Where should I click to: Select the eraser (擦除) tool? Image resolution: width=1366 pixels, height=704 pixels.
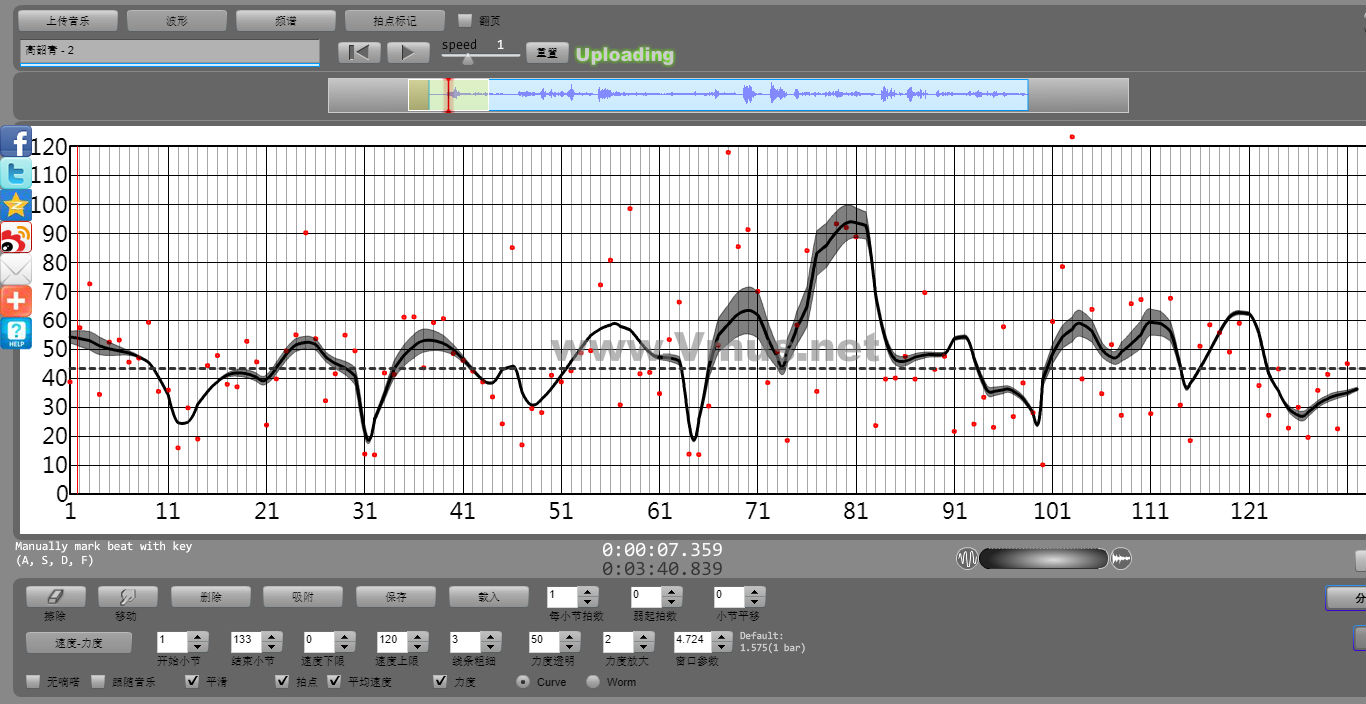[x=55, y=597]
